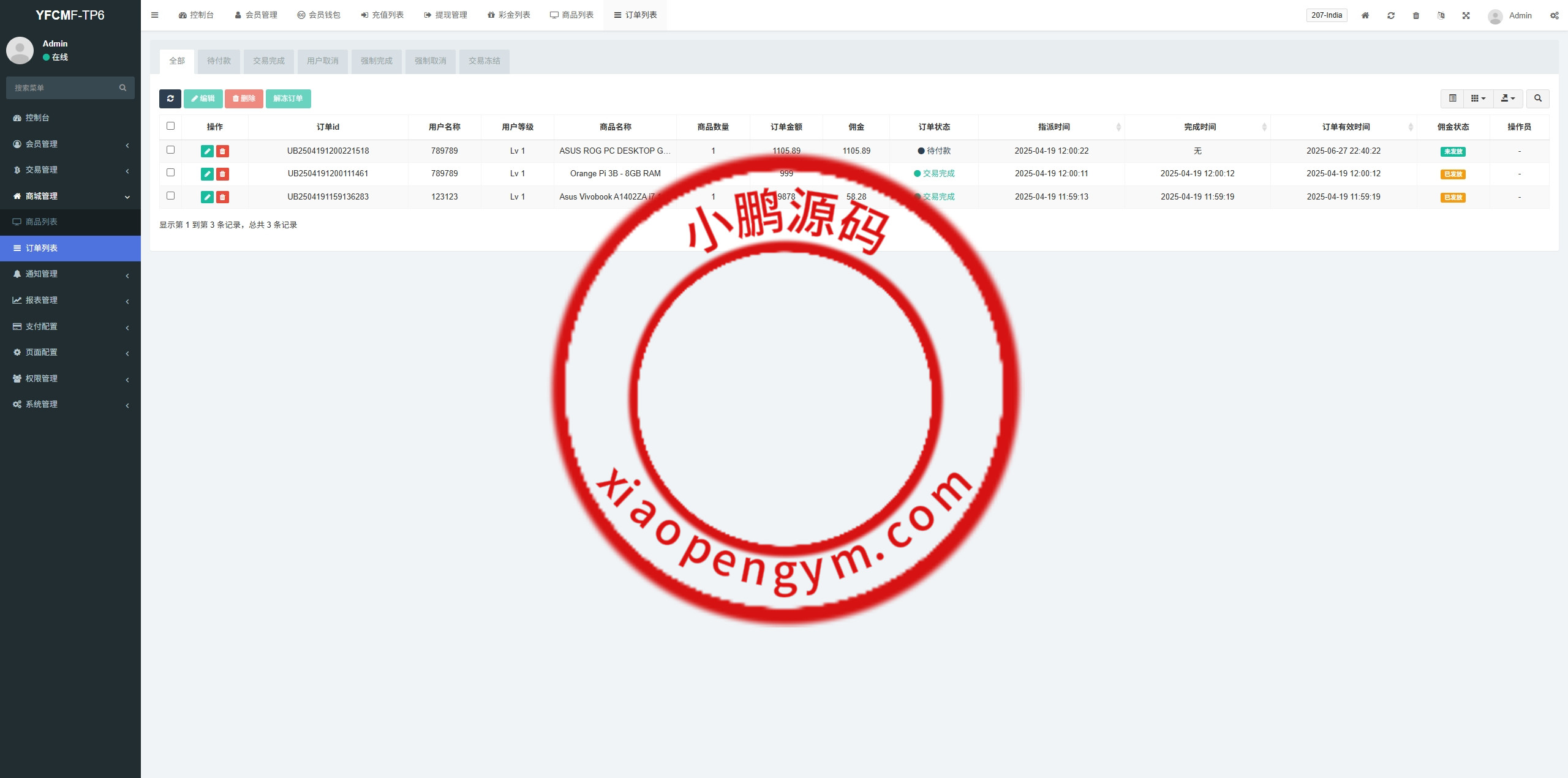Toggle the table card-view list icon
The width and height of the screenshot is (1568, 778).
[x=1452, y=99]
